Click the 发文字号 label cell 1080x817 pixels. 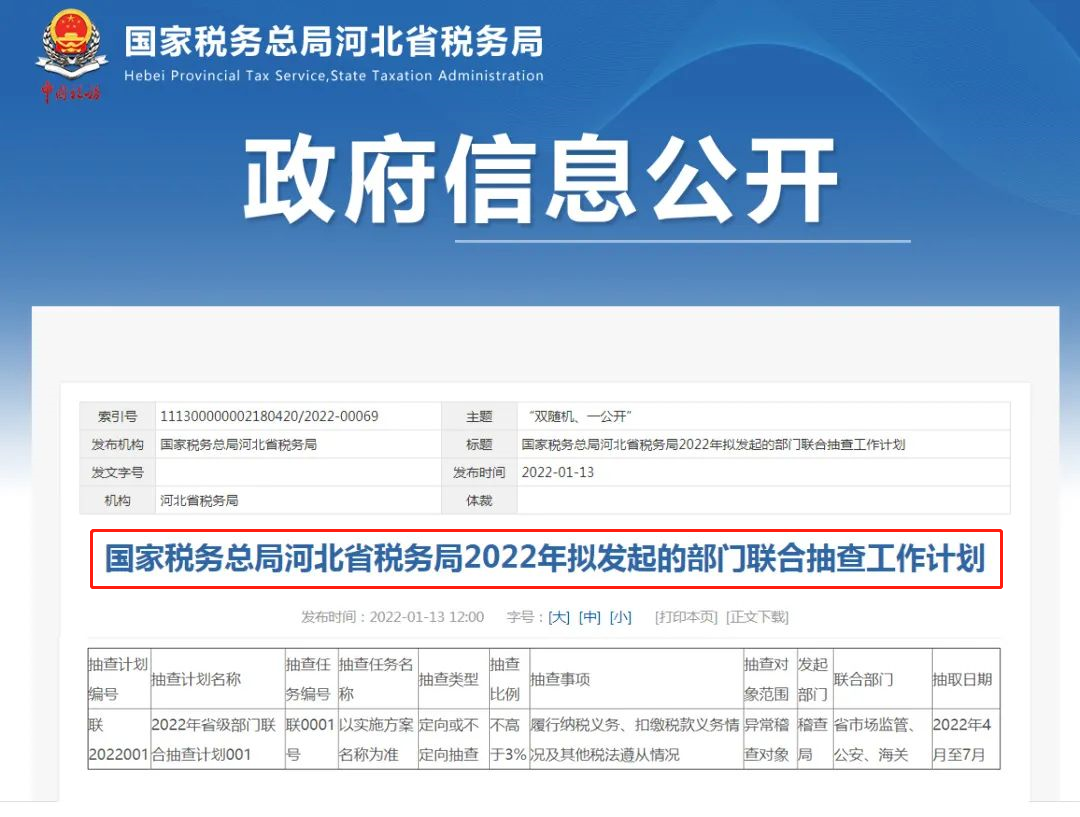pos(118,473)
